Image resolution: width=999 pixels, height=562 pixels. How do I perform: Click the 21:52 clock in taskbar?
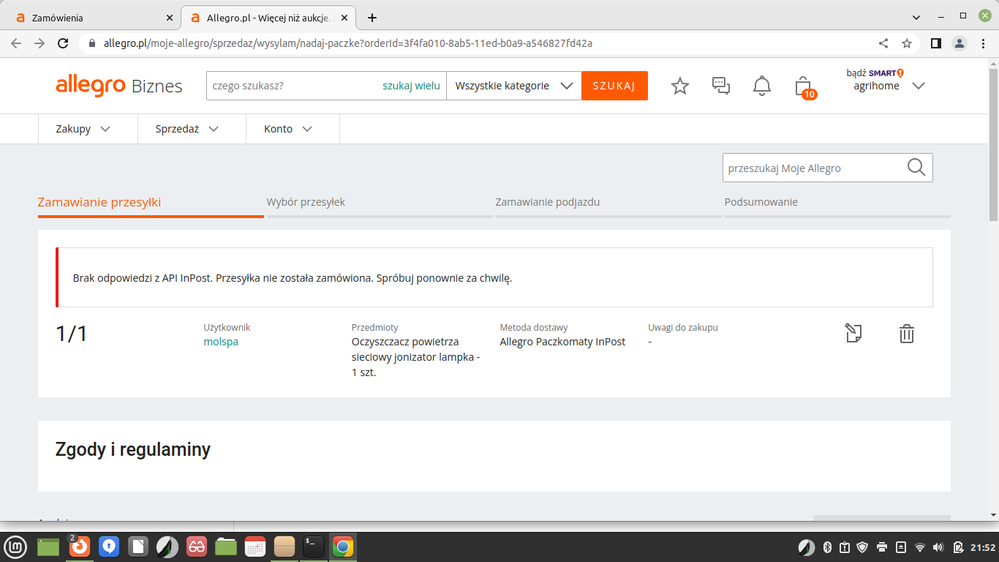(x=982, y=547)
